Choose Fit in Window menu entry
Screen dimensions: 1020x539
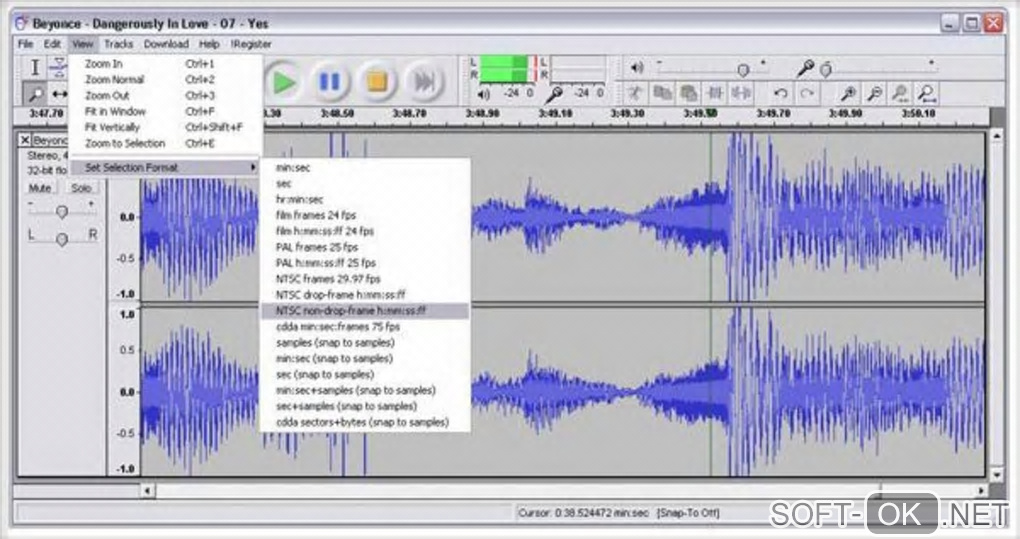pyautogui.click(x=165, y=111)
